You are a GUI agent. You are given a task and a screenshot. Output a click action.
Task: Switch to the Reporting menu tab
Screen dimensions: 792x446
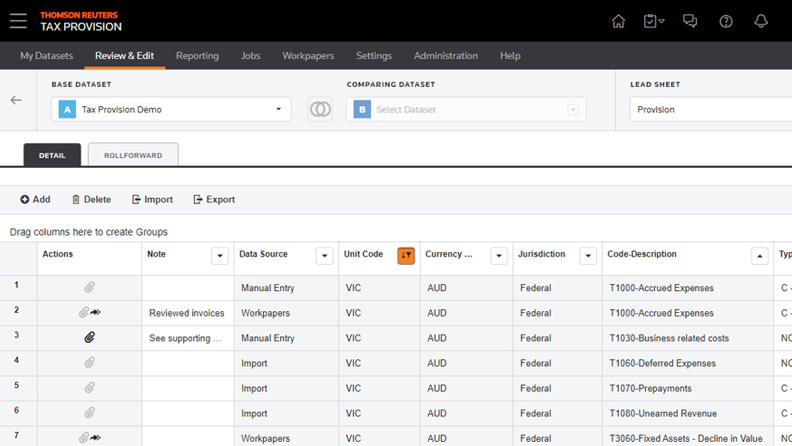[197, 56]
